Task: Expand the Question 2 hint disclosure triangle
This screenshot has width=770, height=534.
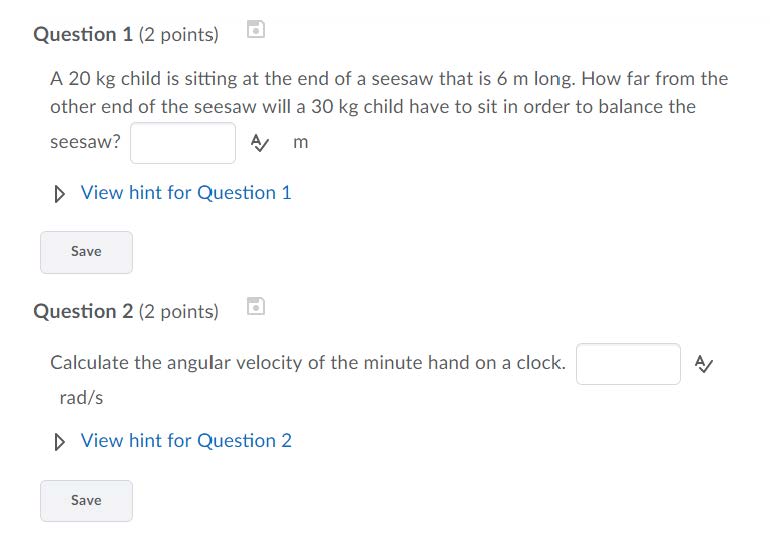Action: [61, 441]
